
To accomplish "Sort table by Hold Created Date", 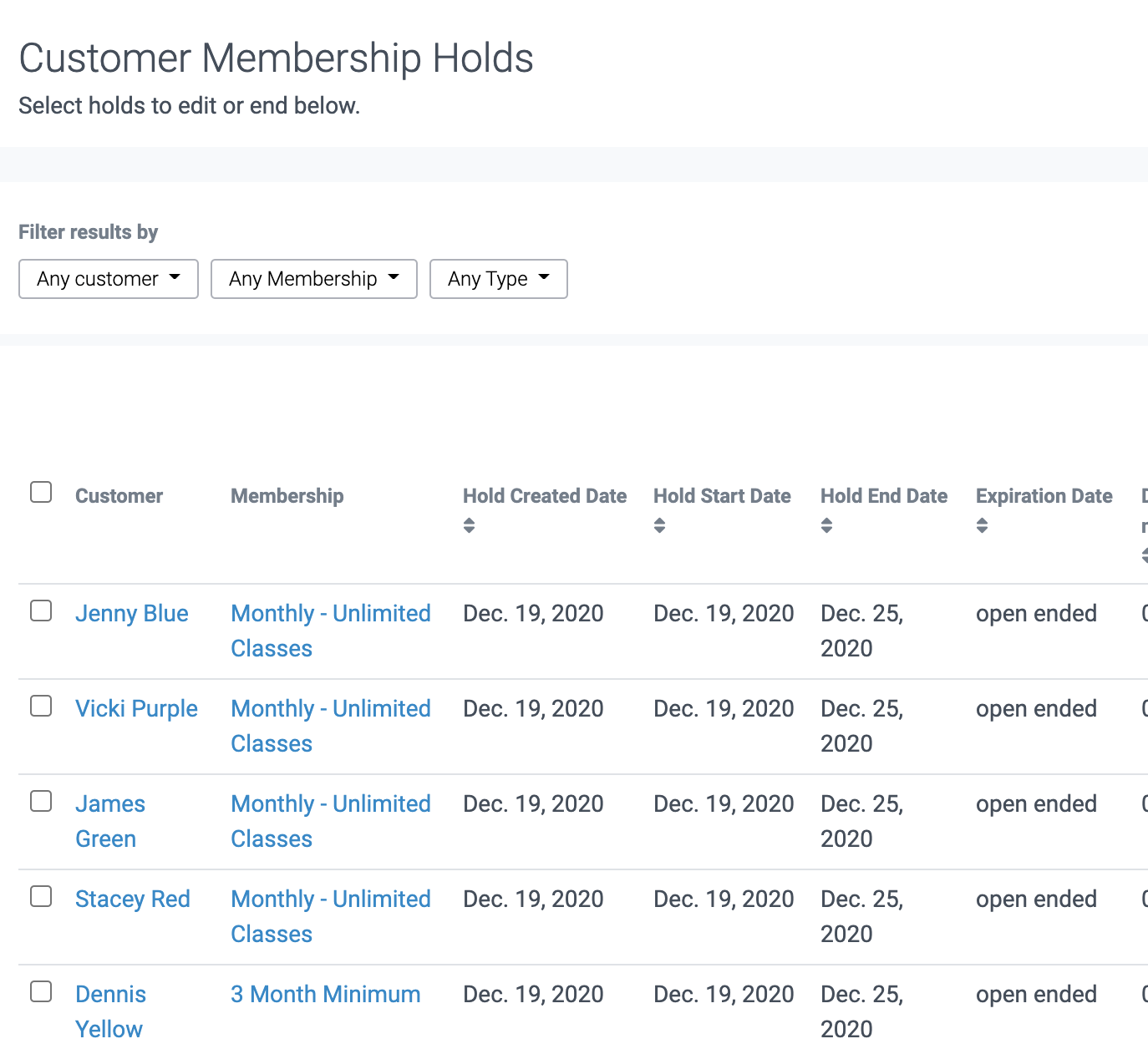I will coord(469,525).
